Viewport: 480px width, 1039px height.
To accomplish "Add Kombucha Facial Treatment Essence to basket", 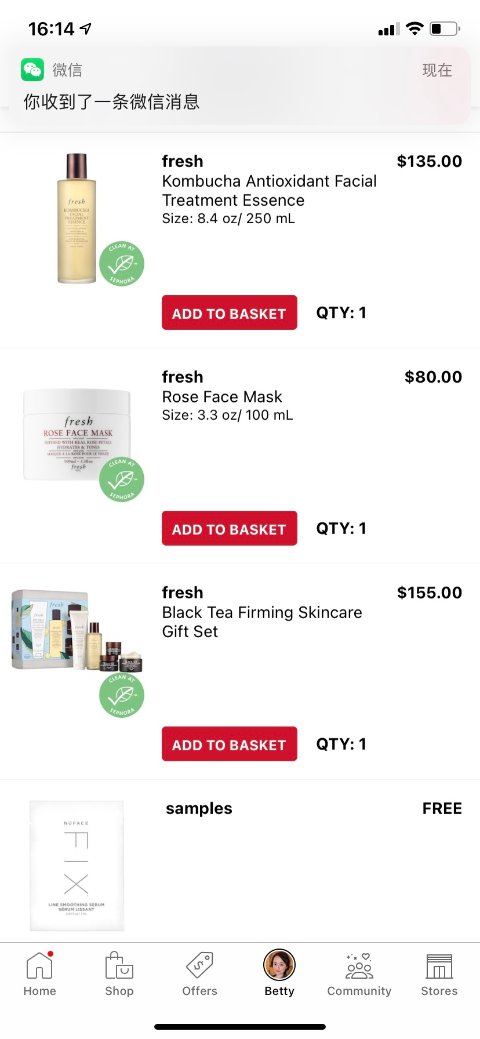I will (229, 313).
